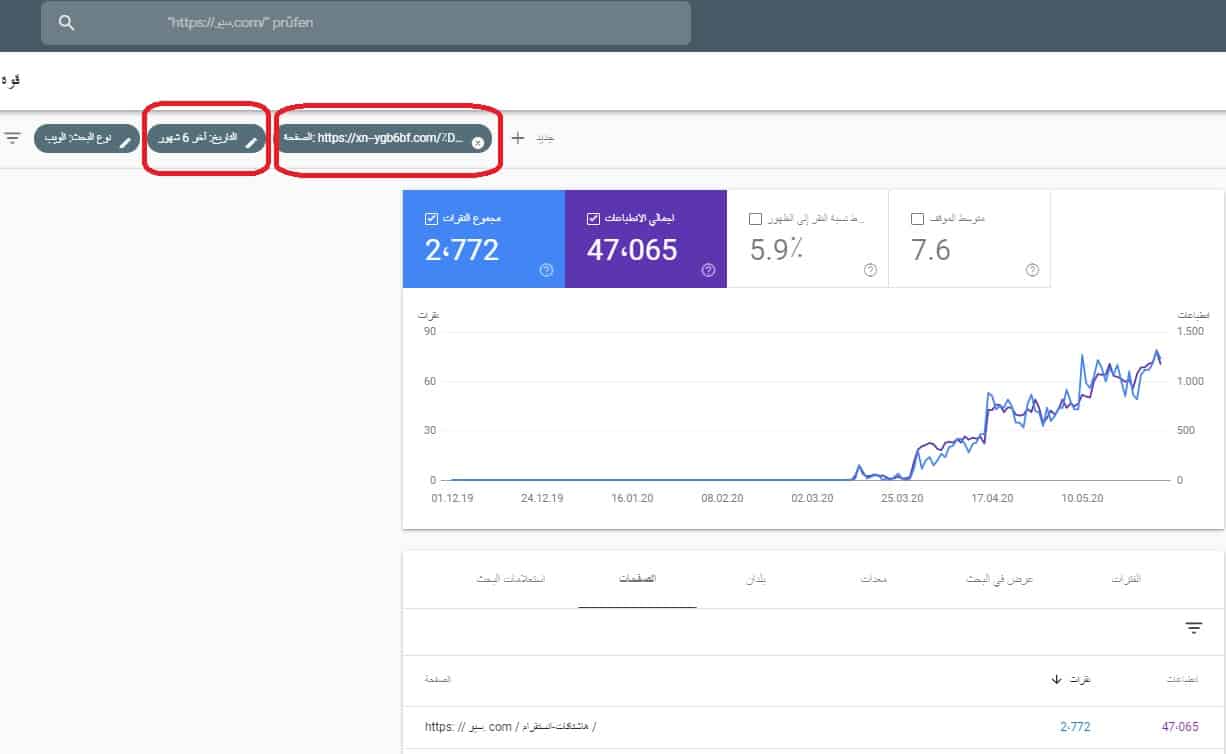Image resolution: width=1226 pixels, height=754 pixels.
Task: Open help icon on impressions card
Action: pos(708,270)
